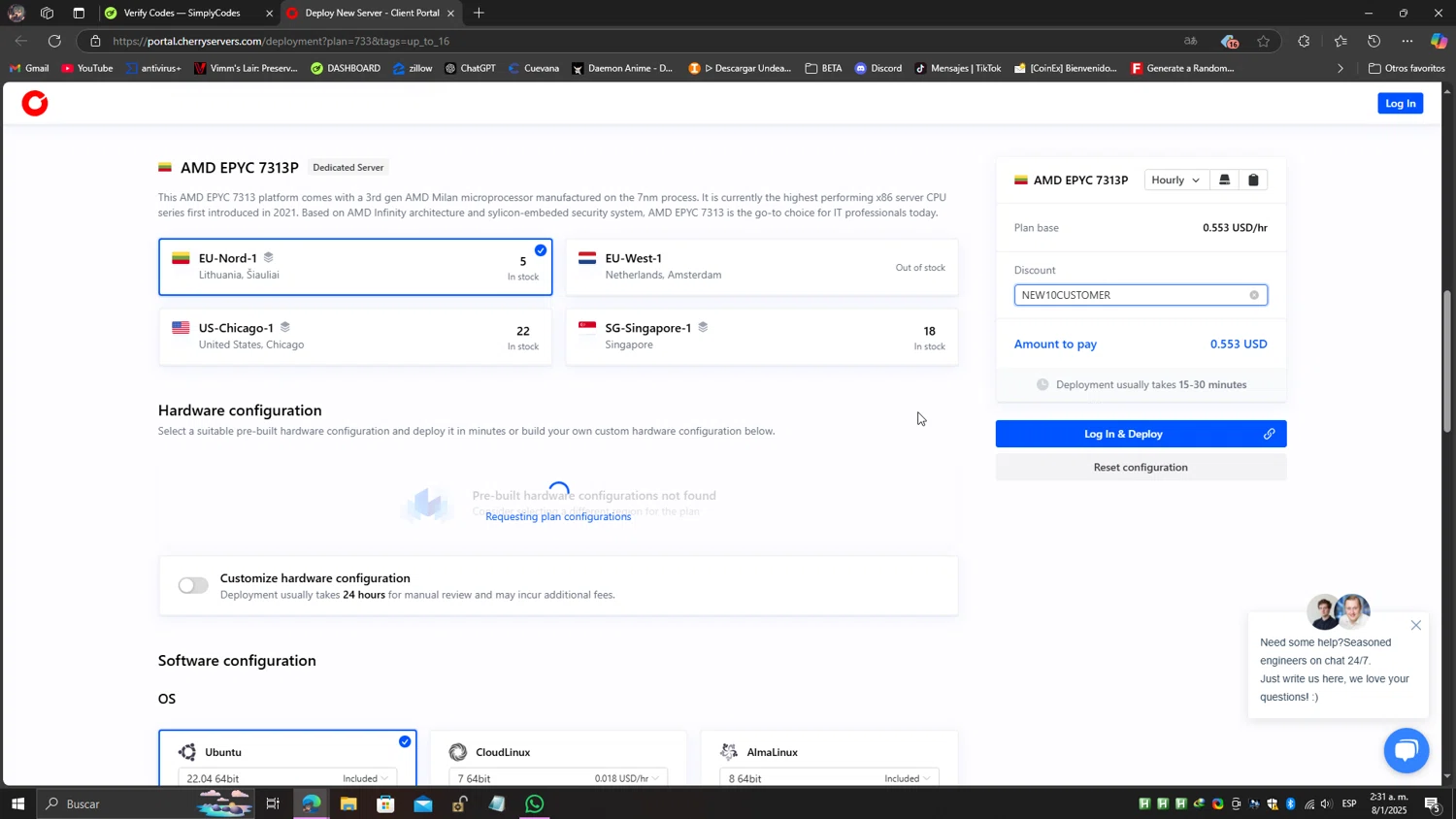The image size is (1456, 819).
Task: Open the Mail app from taskbar
Action: pos(423,803)
